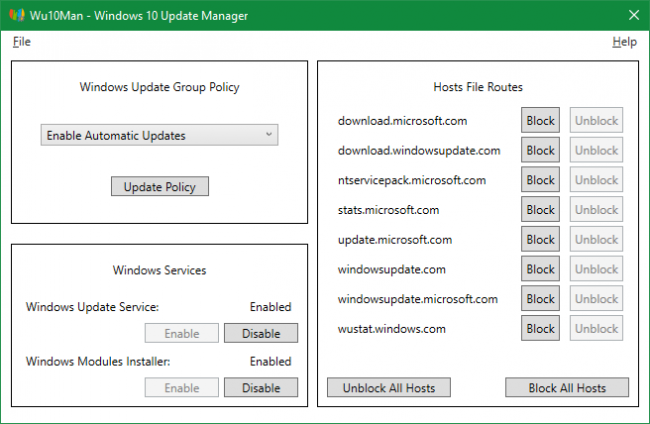Click the Windows Services heading
The image size is (650, 424).
160,270
